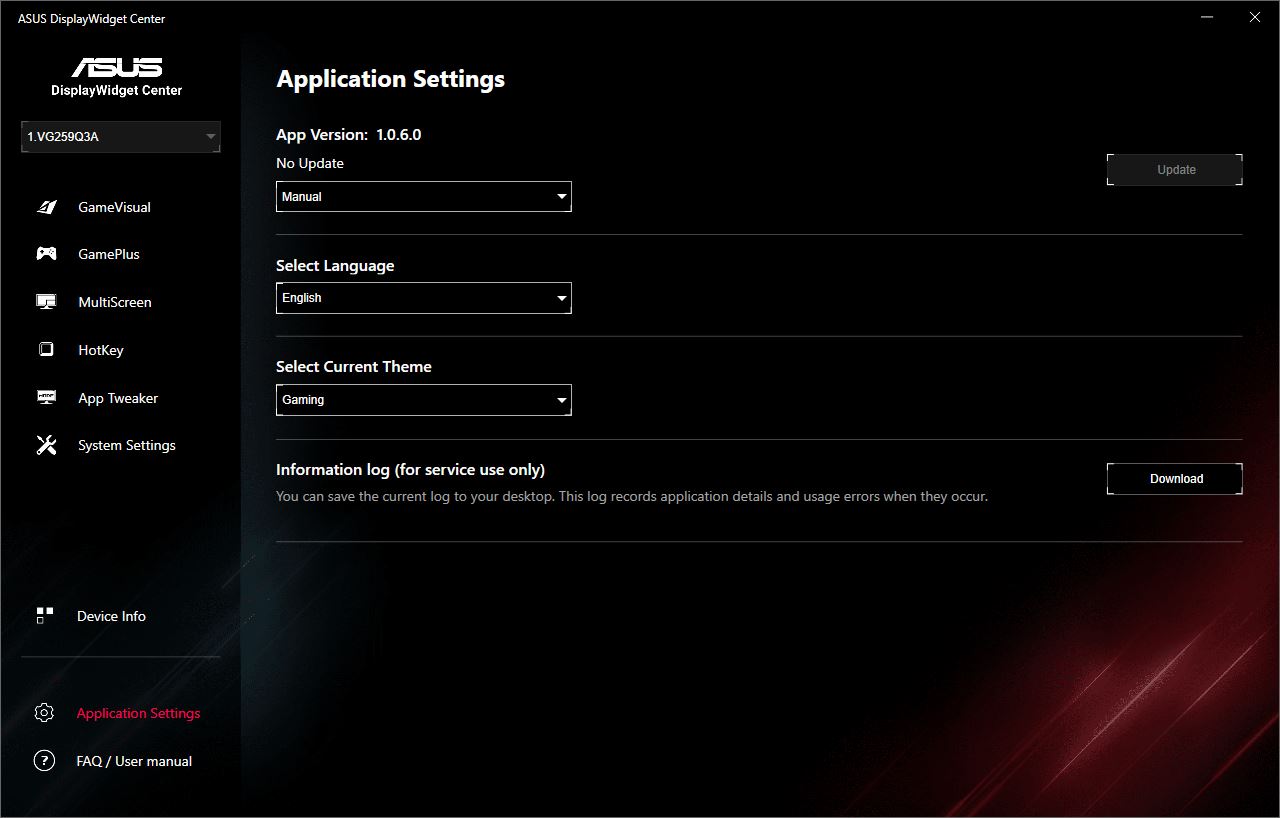This screenshot has width=1280, height=818.
Task: Open HotKey using its sidebar icon
Action: (46, 350)
